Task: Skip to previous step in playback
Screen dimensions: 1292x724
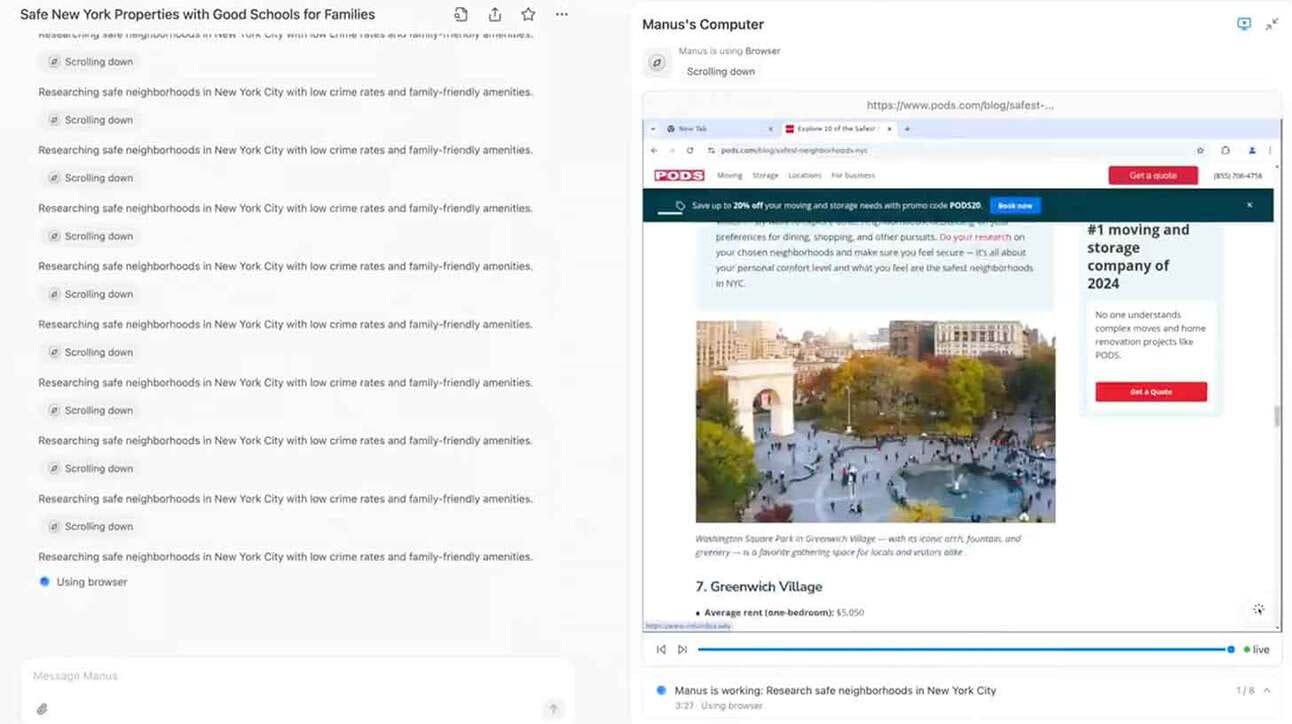Action: 661,649
